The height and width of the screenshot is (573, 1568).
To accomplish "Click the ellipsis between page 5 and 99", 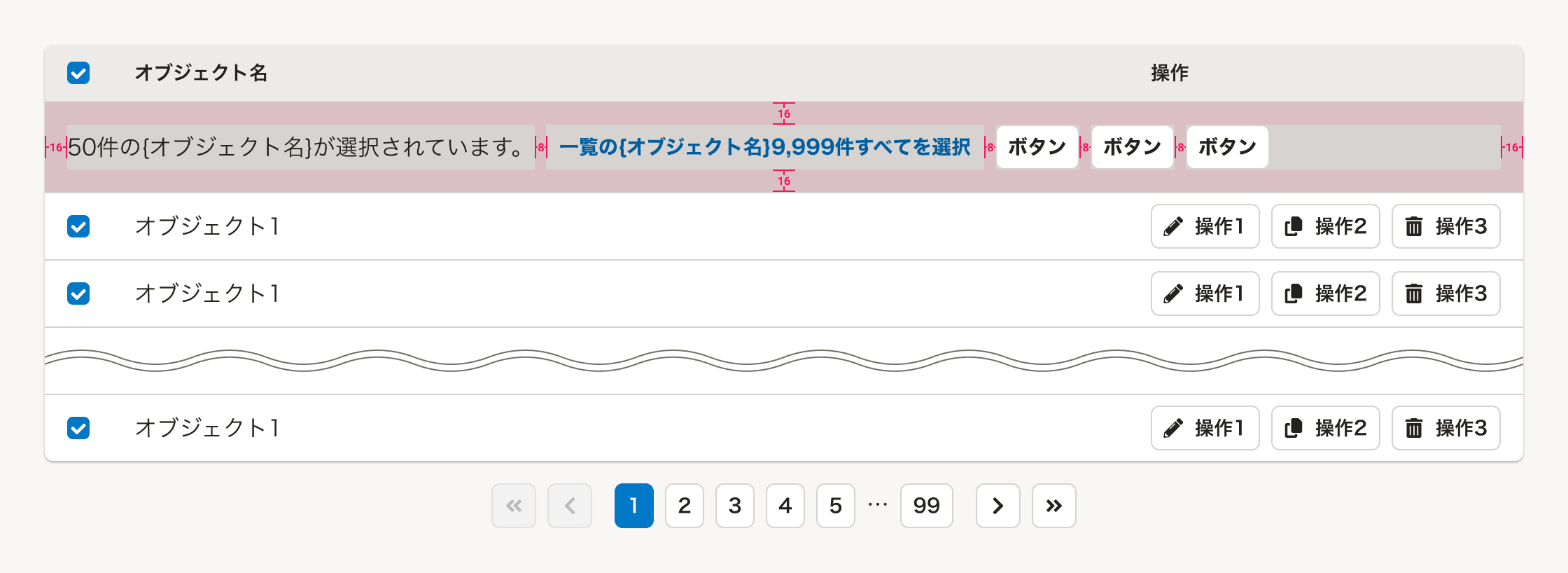I will click(877, 506).
